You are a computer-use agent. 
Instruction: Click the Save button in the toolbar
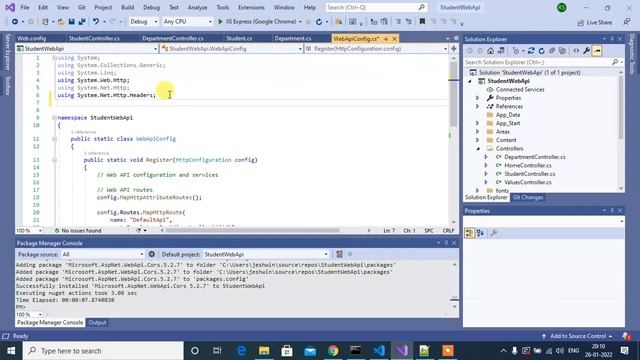pyautogui.click(x=71, y=22)
